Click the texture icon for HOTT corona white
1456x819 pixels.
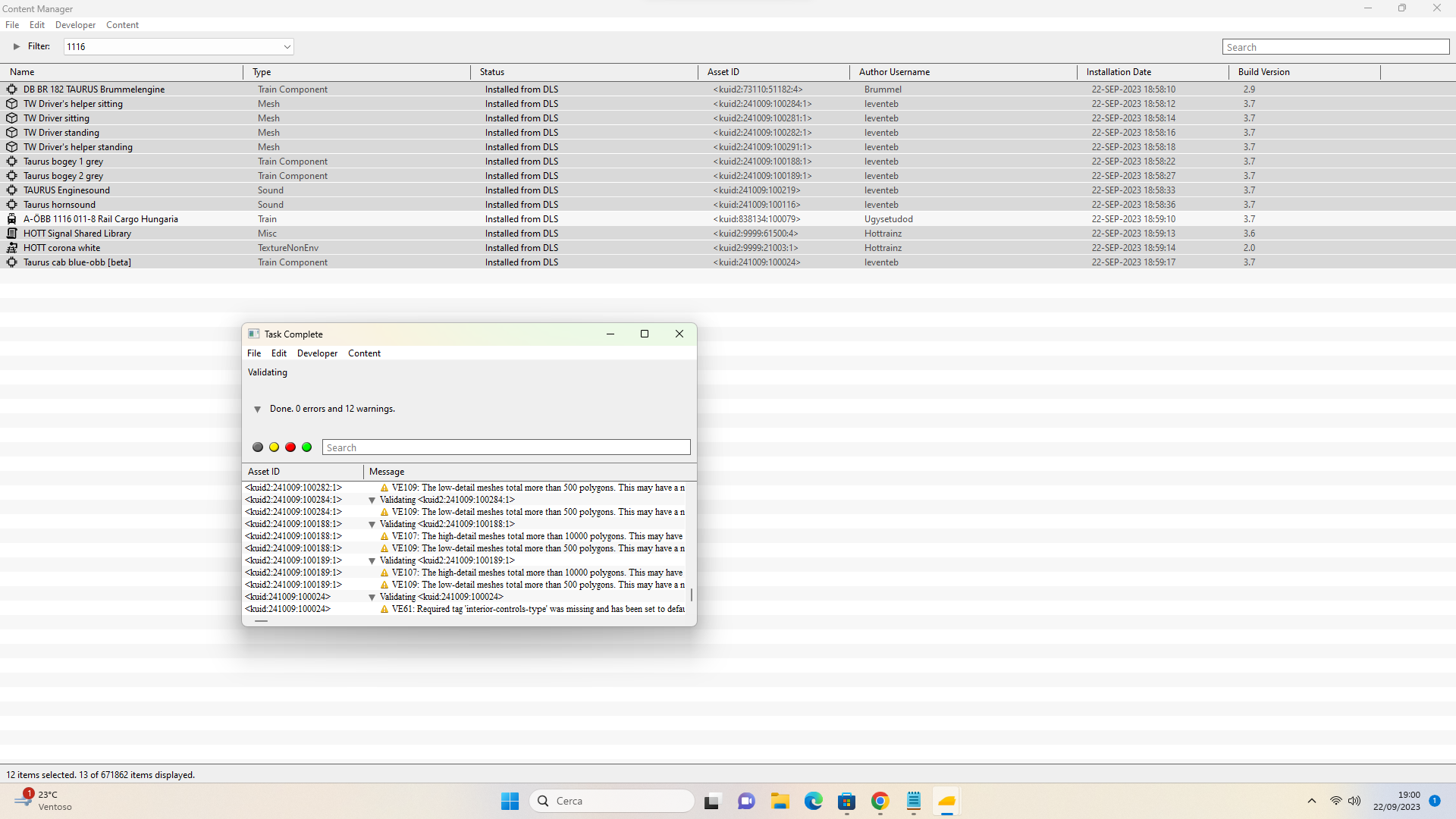coord(12,248)
